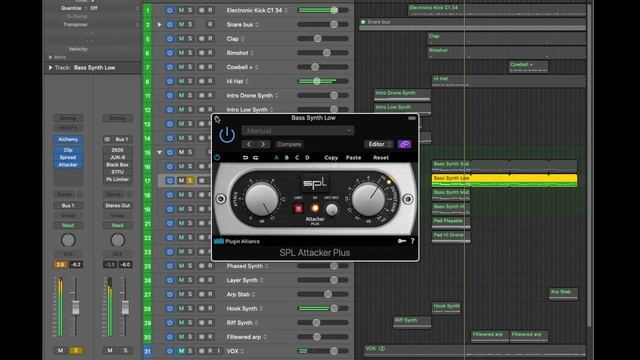Unsolo track 17 with the yellow S button
The width and height of the screenshot is (640, 360).
pyautogui.click(x=190, y=180)
